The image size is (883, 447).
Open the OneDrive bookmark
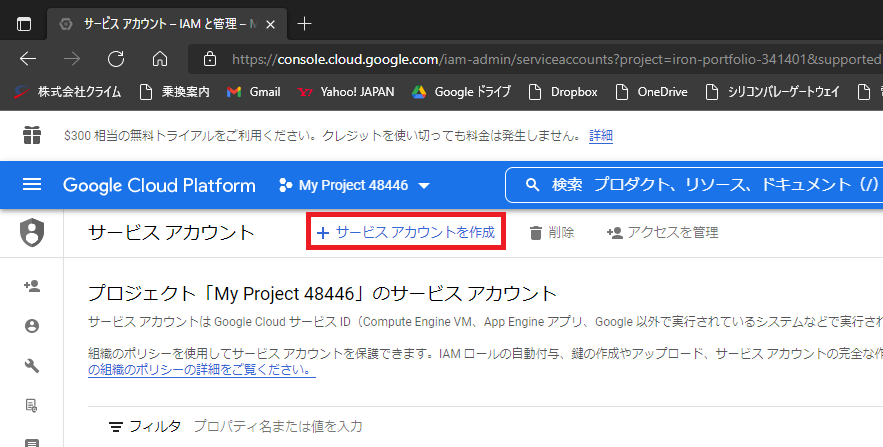pos(652,92)
